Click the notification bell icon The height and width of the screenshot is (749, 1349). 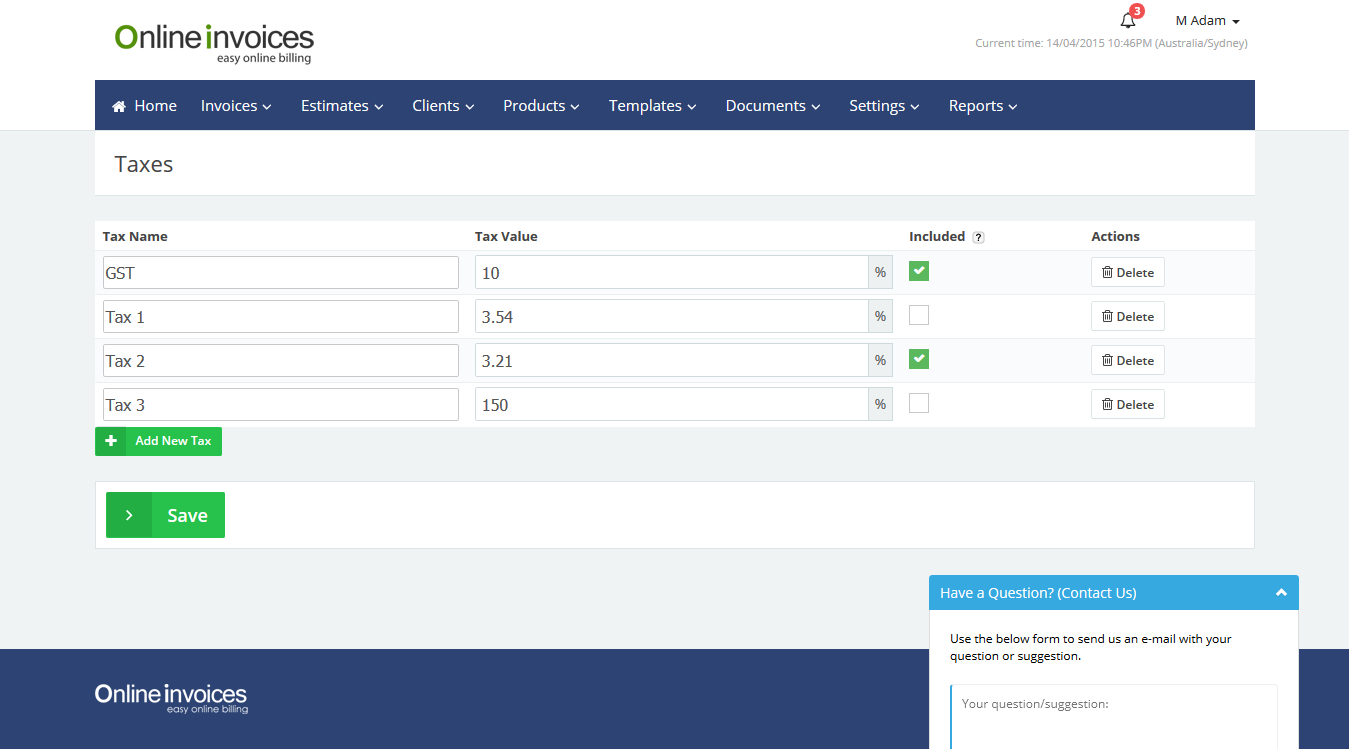coord(1128,21)
